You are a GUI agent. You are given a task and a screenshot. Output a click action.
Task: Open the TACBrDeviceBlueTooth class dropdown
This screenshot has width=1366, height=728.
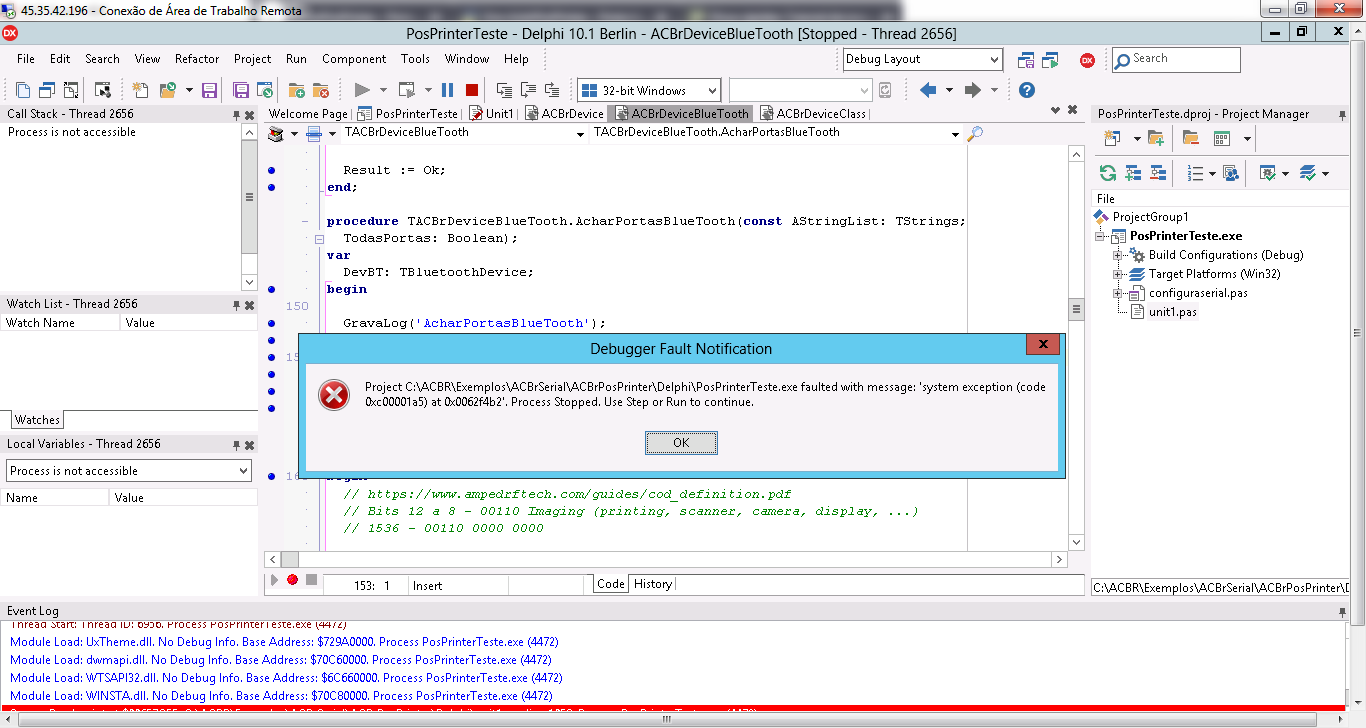click(x=581, y=134)
